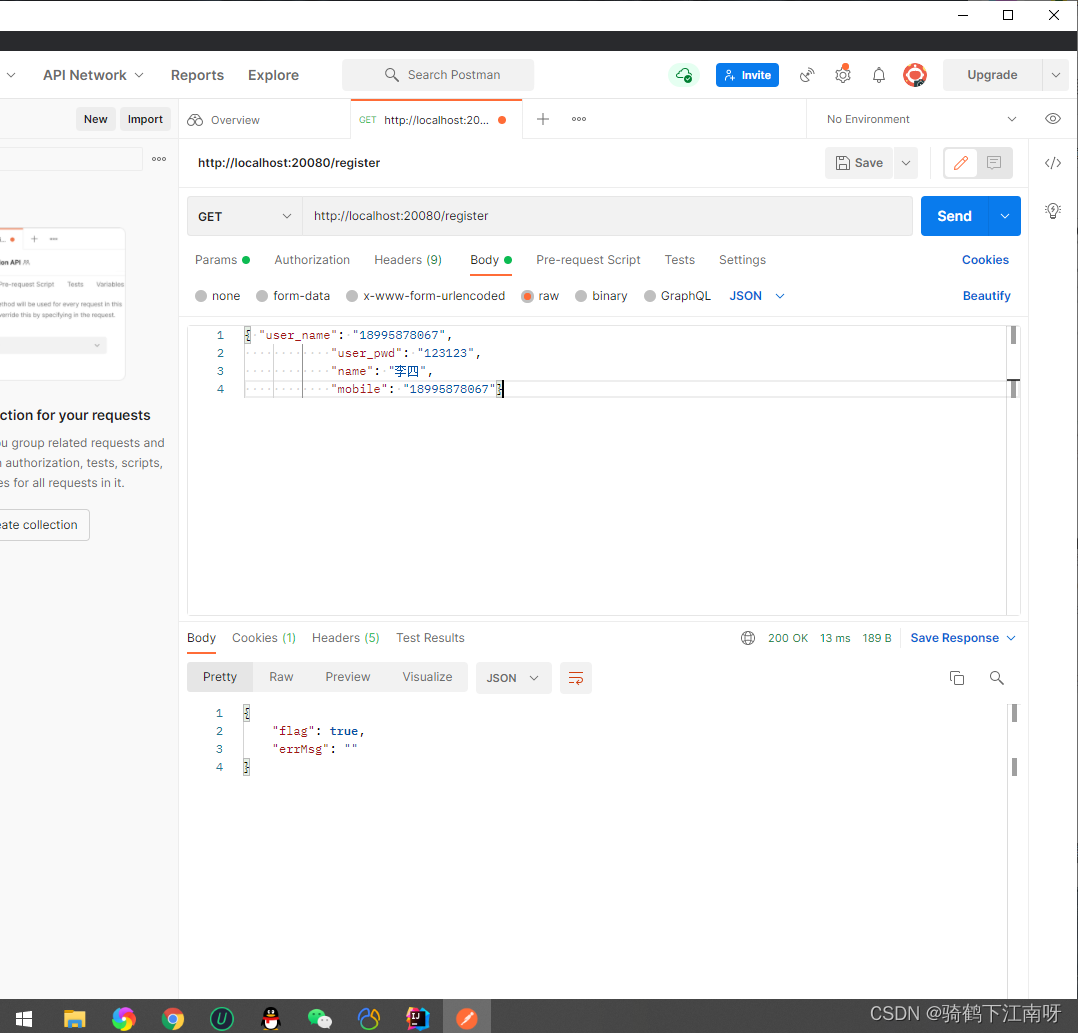Viewport: 1078px width, 1033px height.
Task: Open the Cookies link
Action: (x=984, y=260)
